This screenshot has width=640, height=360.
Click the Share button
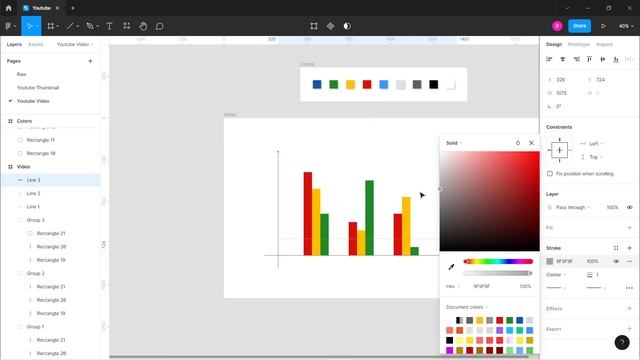tap(580, 26)
